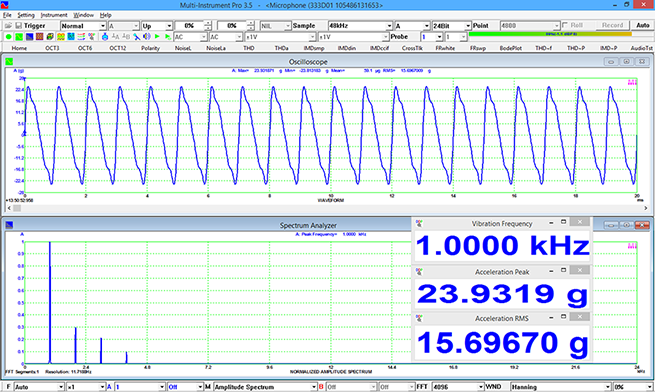Viewport: 655px width, 392px height.
Task: Open the 48kHz sampling rate dropdown
Action: (x=360, y=26)
